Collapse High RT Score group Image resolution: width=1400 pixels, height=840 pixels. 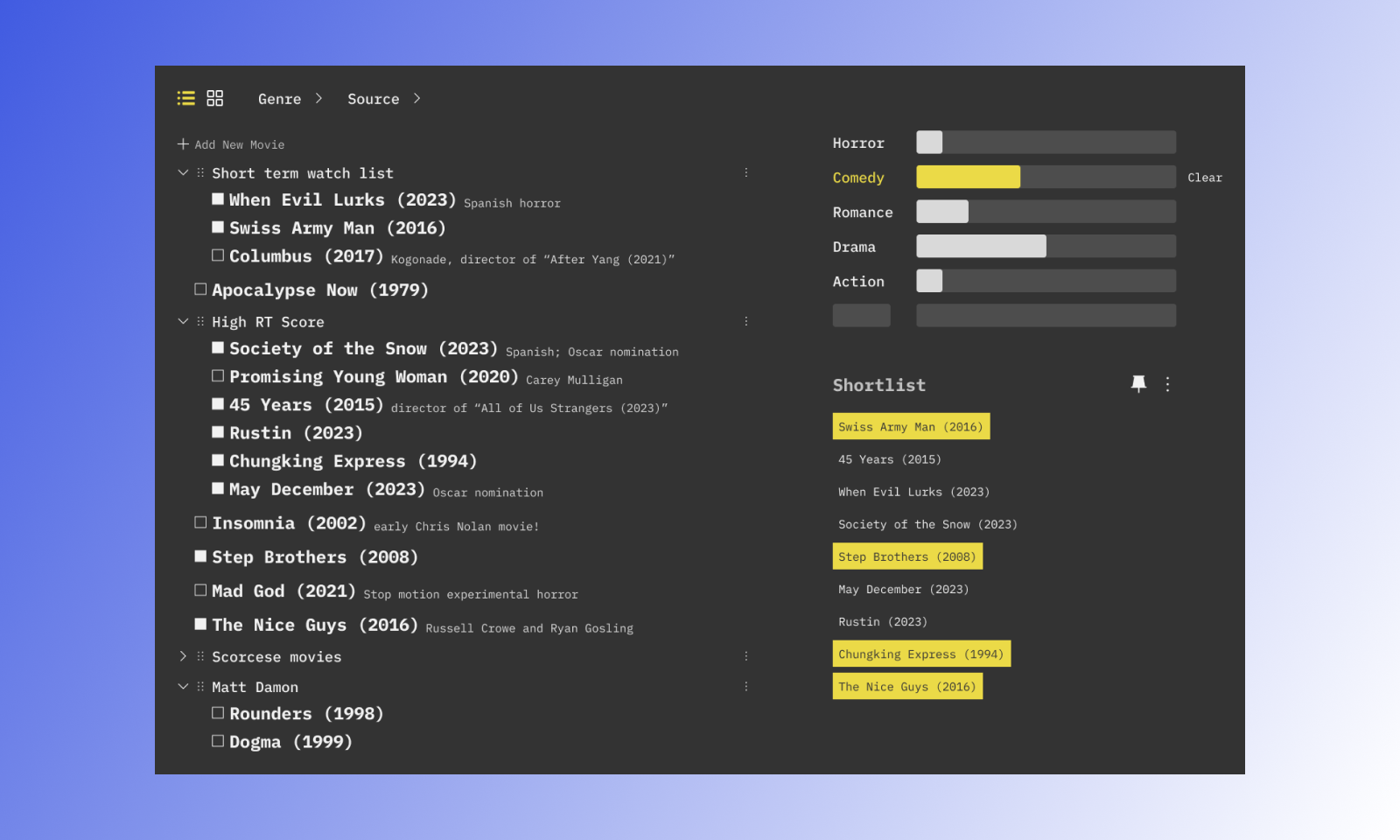click(183, 321)
